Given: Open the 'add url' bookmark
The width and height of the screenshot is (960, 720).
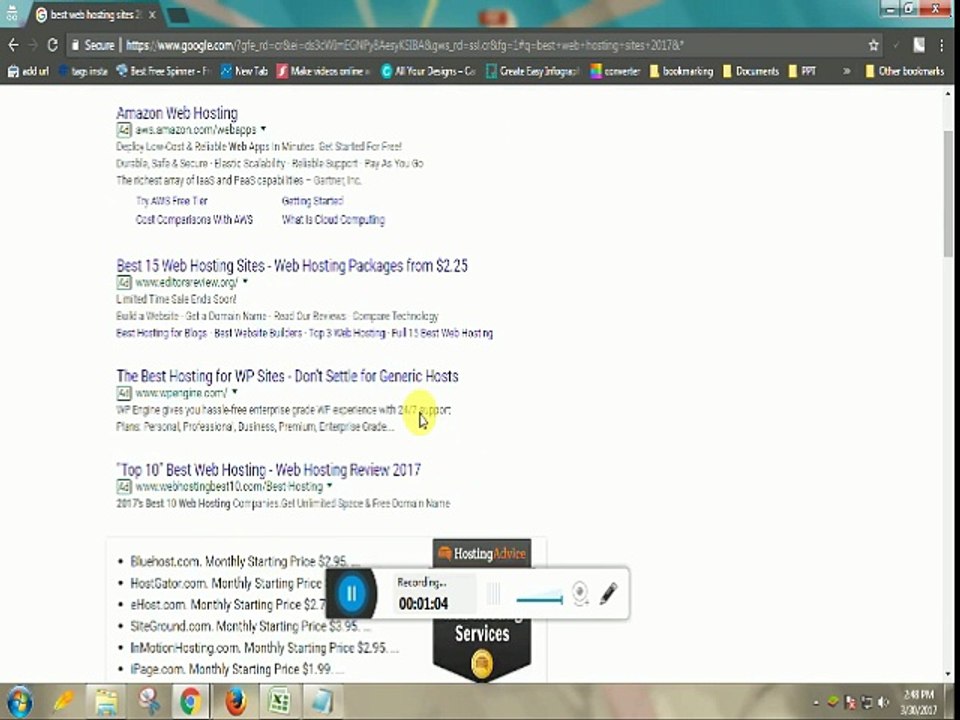Looking at the screenshot, I should click(x=28, y=72).
